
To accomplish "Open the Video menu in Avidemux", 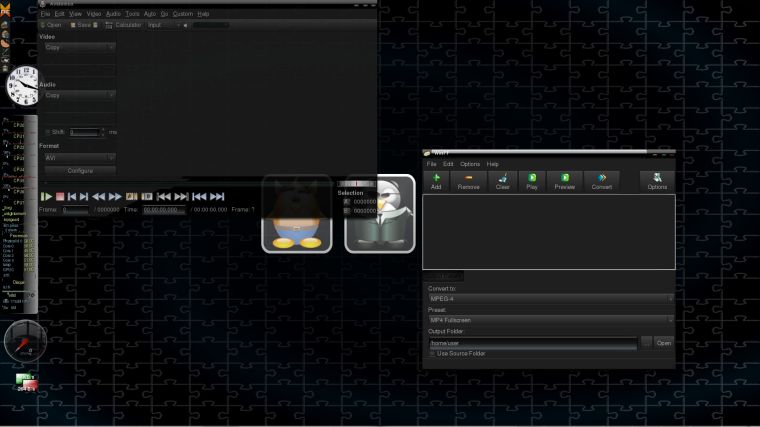I will 94,14.
